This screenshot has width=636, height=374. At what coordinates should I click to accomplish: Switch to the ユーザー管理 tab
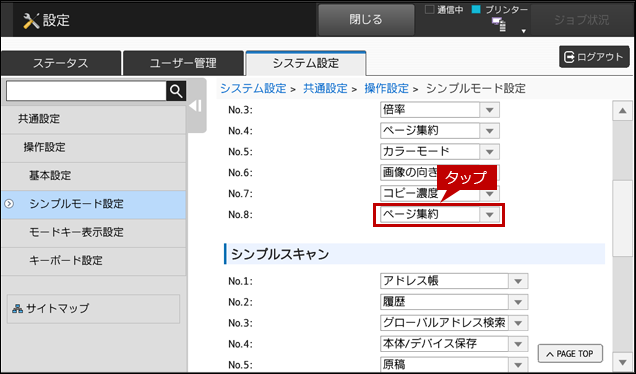tap(183, 63)
